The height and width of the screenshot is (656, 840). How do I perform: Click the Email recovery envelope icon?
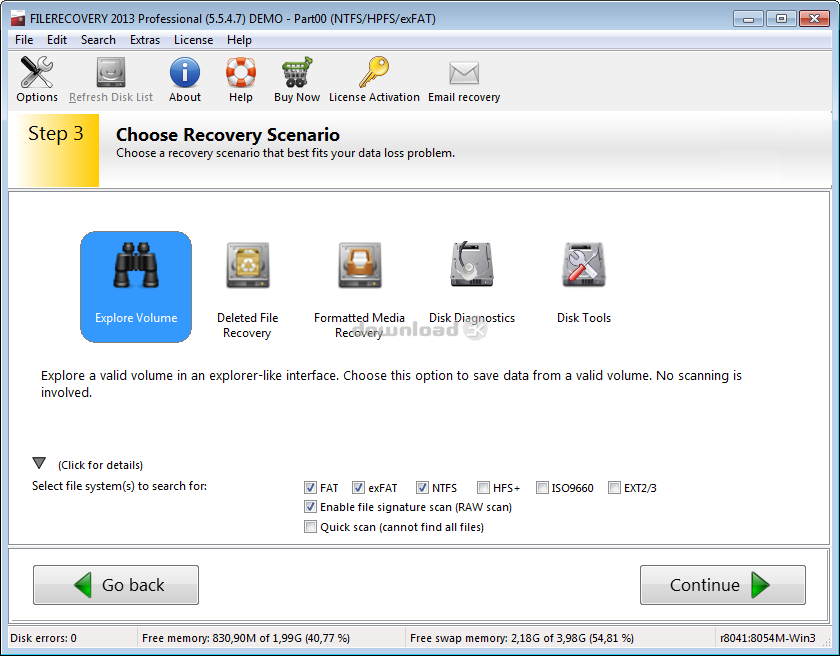click(x=464, y=73)
